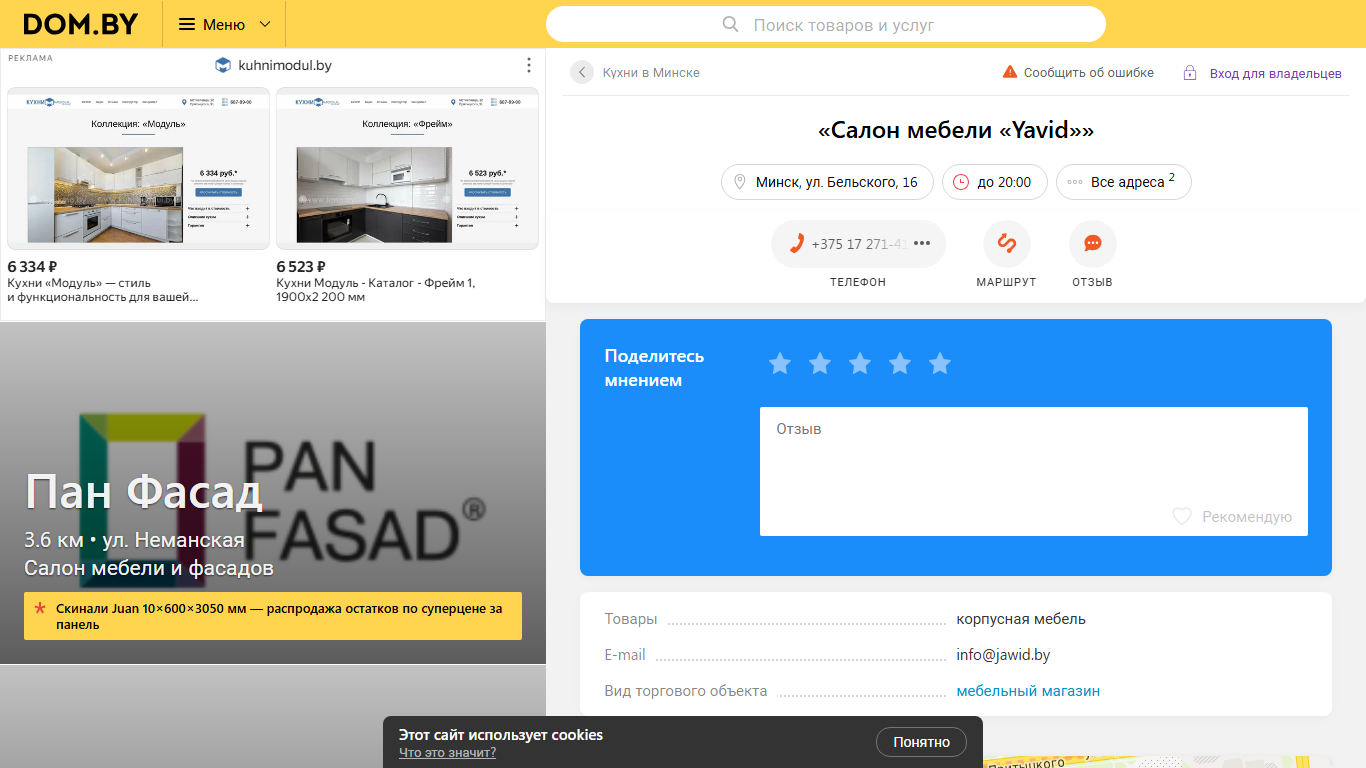Open the Кухни в Минске breadcrumb
Viewport: 1366px width, 768px height.
click(x=651, y=73)
